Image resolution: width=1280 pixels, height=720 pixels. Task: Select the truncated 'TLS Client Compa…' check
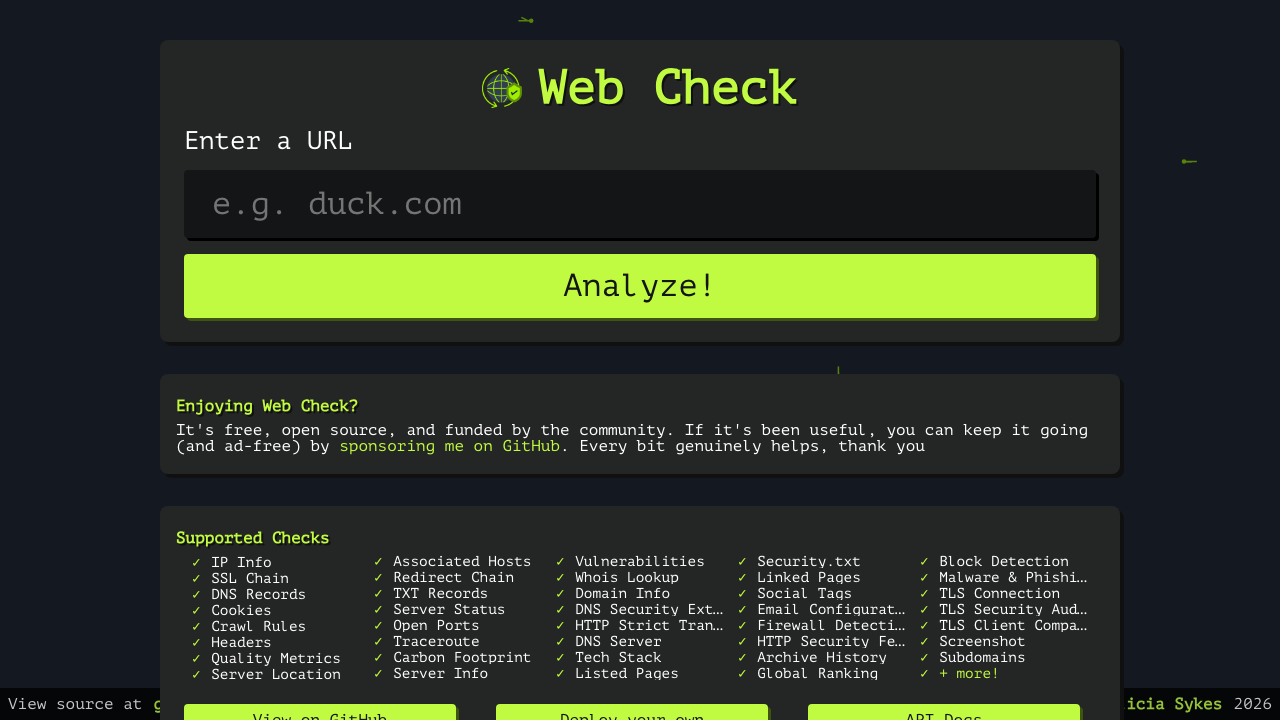pyautogui.click(x=1013, y=625)
